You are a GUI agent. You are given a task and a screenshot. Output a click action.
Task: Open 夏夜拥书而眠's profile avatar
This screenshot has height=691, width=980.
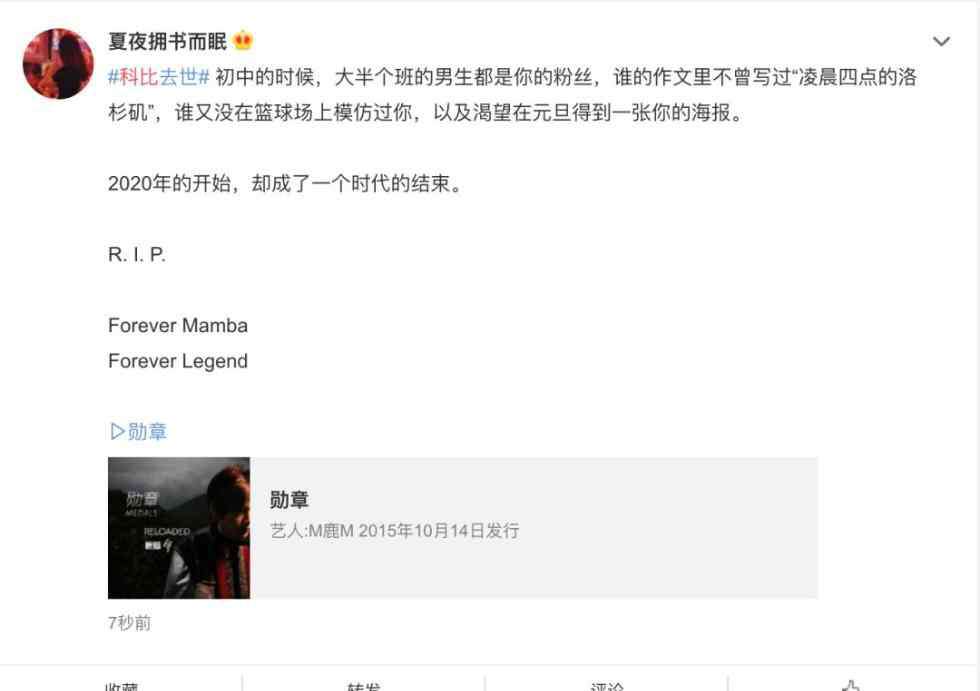click(x=58, y=64)
